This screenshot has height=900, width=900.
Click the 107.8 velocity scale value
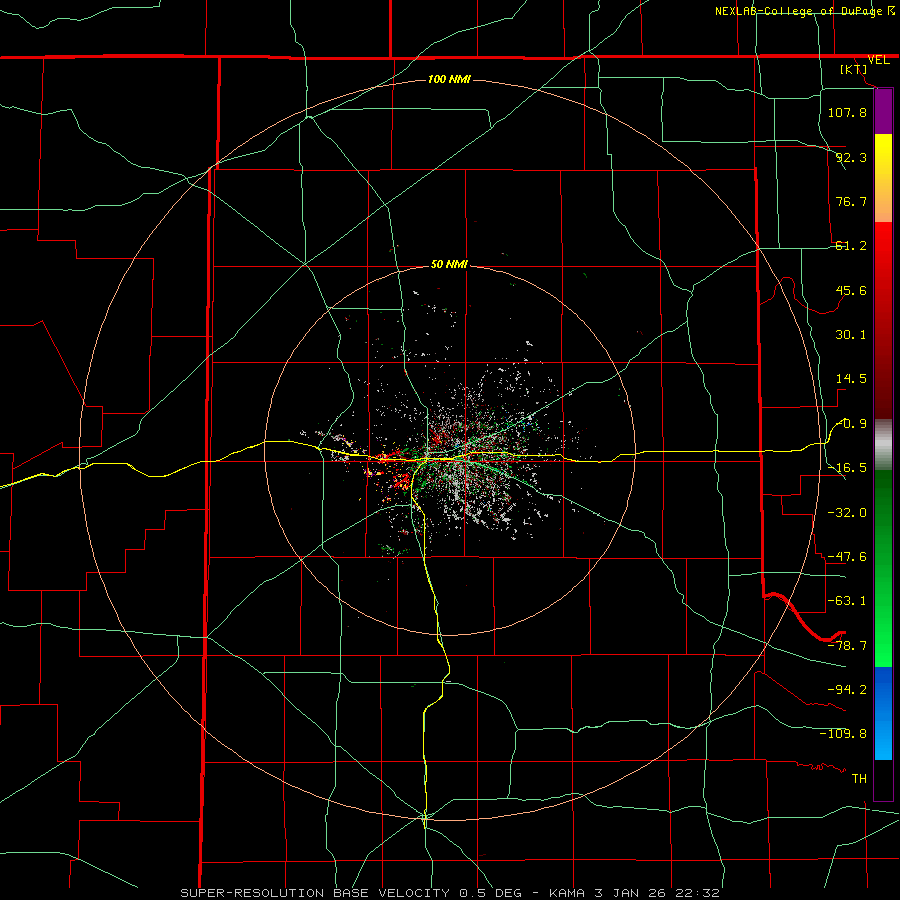847,112
